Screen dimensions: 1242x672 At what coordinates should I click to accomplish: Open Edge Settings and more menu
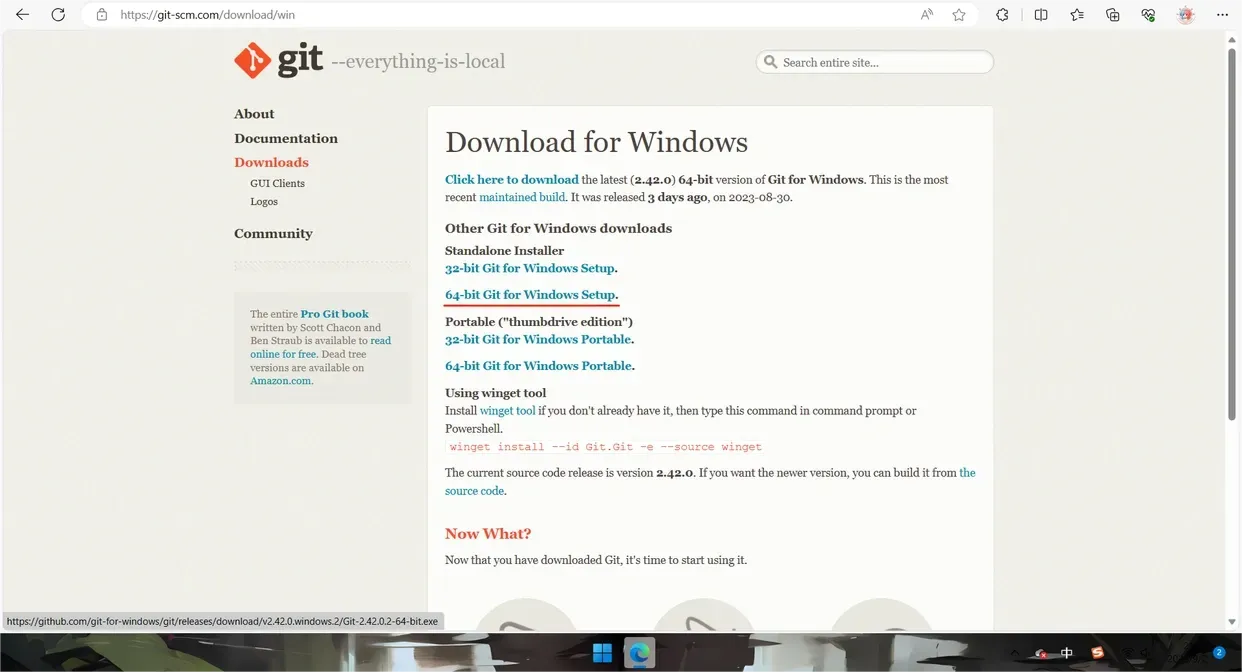pyautogui.click(x=1222, y=15)
